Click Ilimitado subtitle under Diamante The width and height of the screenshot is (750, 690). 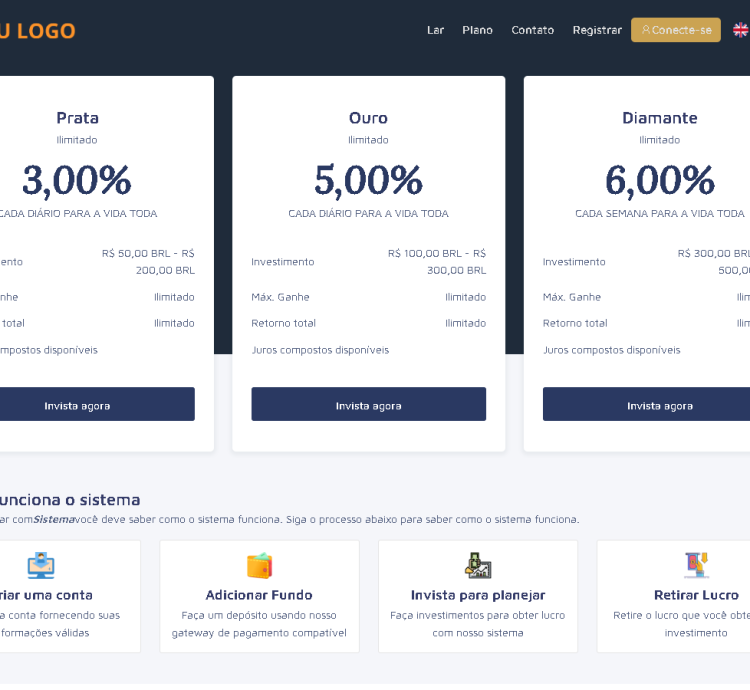tap(660, 140)
